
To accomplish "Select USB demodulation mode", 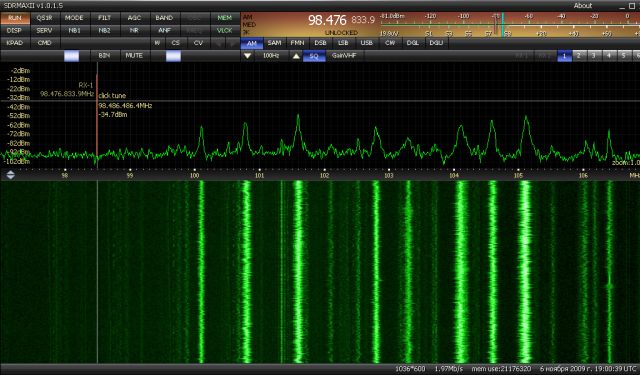I will [x=367, y=43].
